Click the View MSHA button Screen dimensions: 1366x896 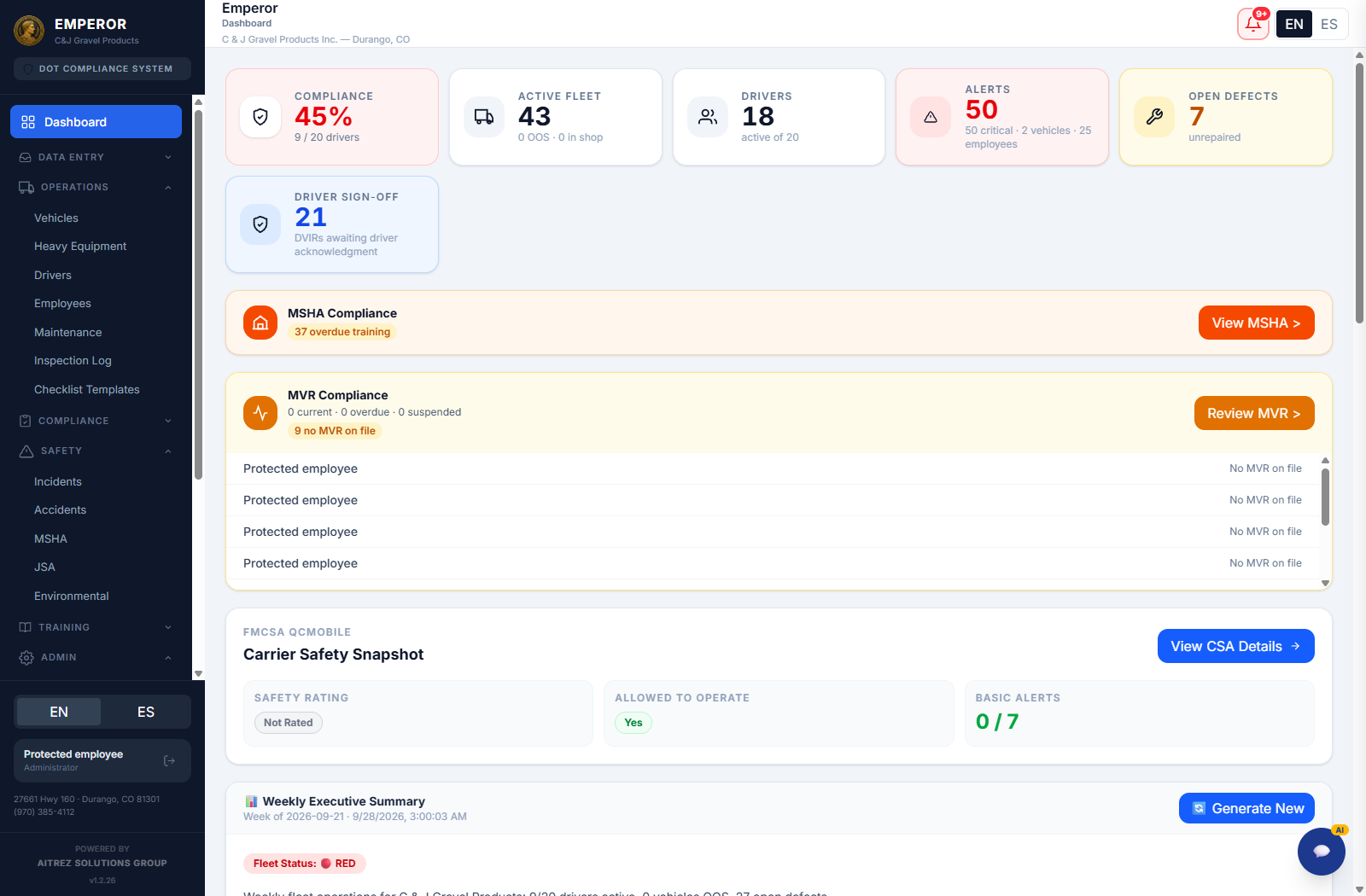click(x=1256, y=323)
